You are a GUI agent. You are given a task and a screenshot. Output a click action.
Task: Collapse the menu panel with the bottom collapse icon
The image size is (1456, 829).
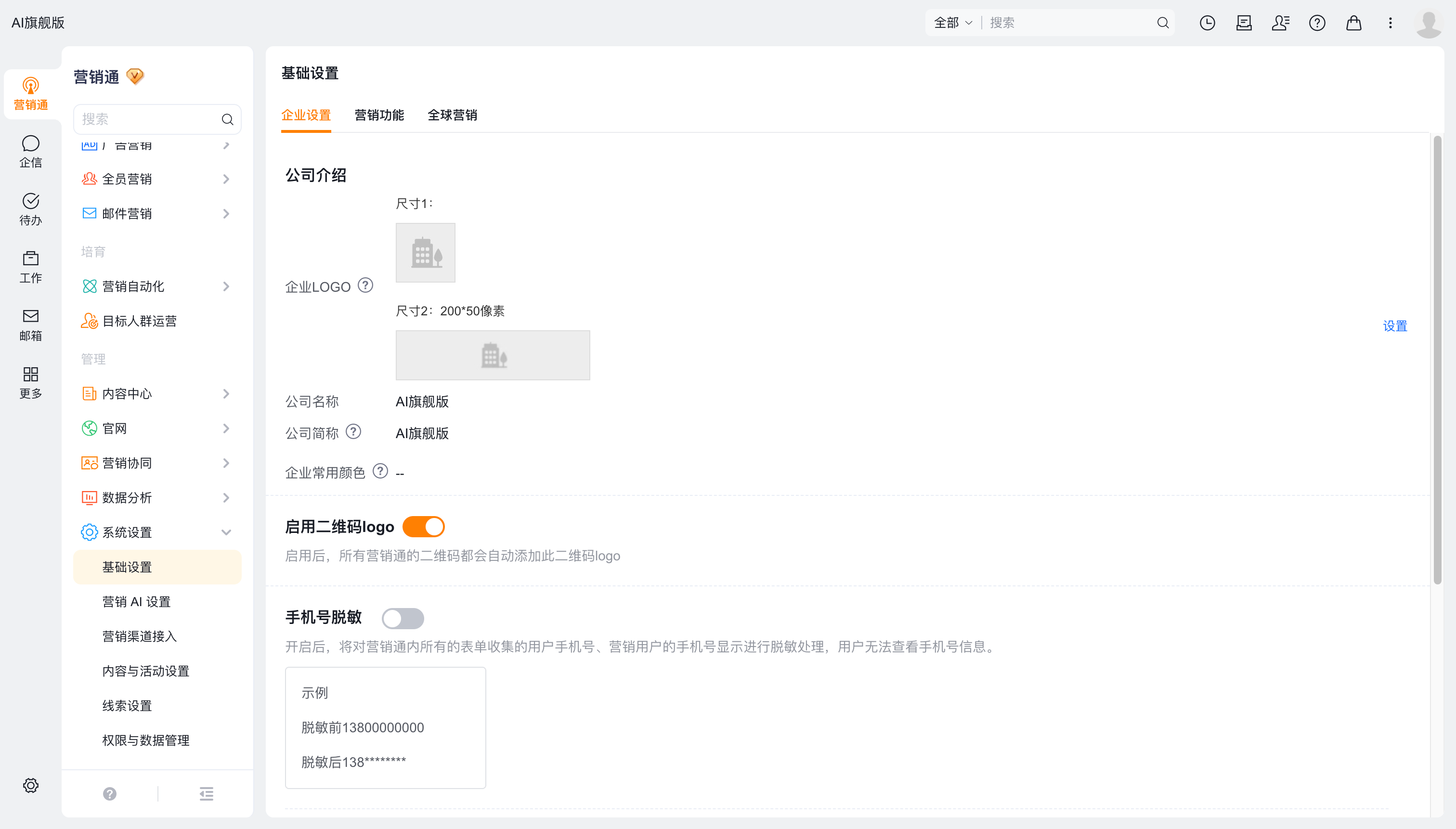pos(206,794)
